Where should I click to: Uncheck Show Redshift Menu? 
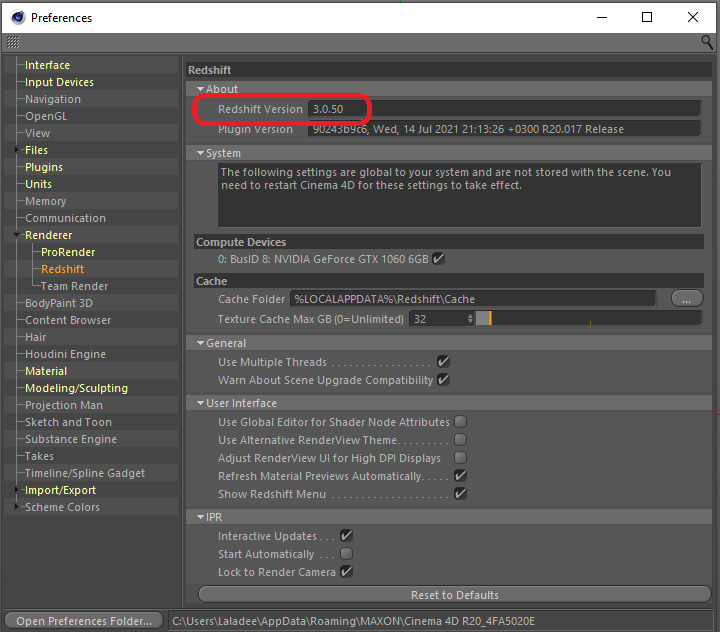point(460,493)
